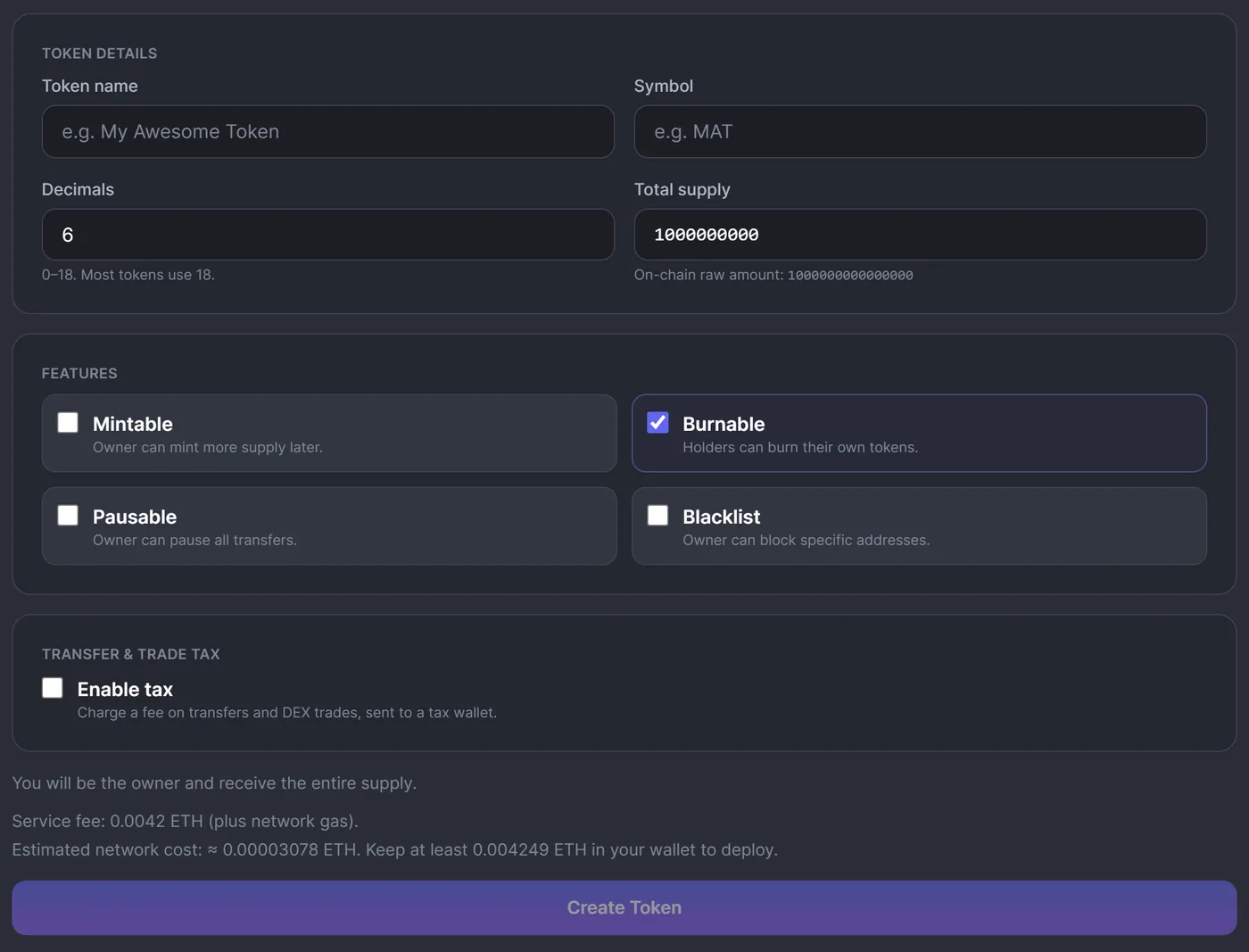Click the on-chain raw amount value

pos(850,276)
